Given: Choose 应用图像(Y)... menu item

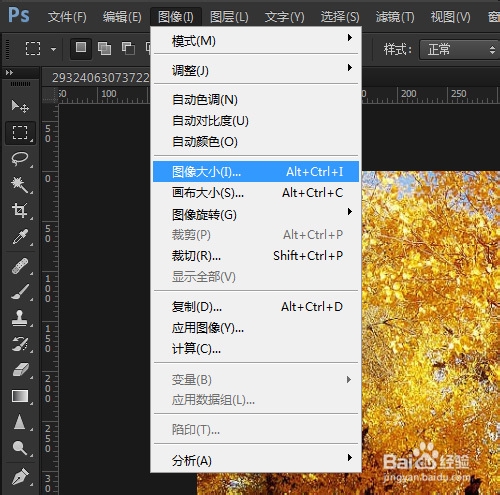Looking at the screenshot, I should click(x=256, y=328).
